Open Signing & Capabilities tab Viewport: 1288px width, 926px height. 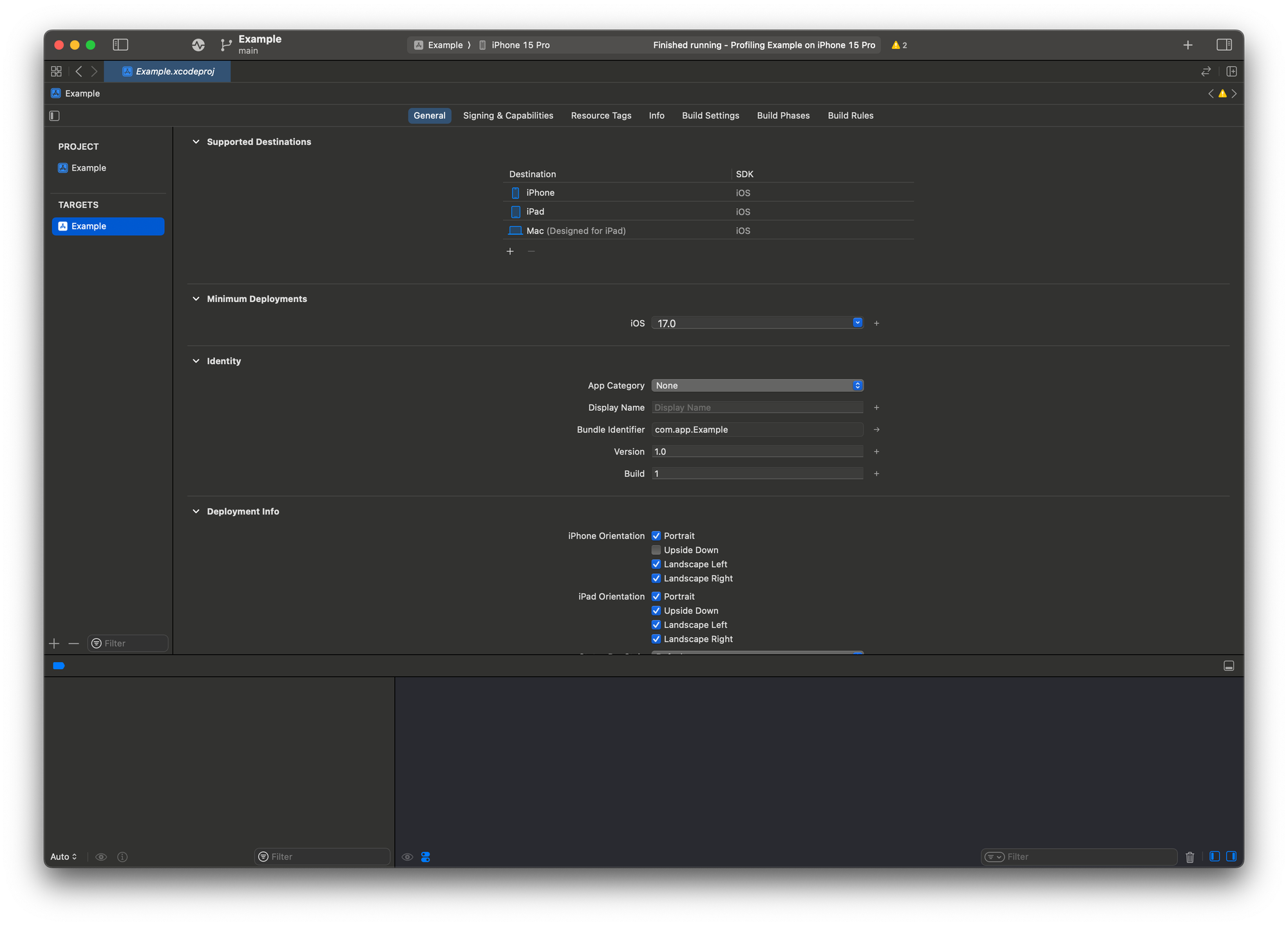pyautogui.click(x=507, y=115)
